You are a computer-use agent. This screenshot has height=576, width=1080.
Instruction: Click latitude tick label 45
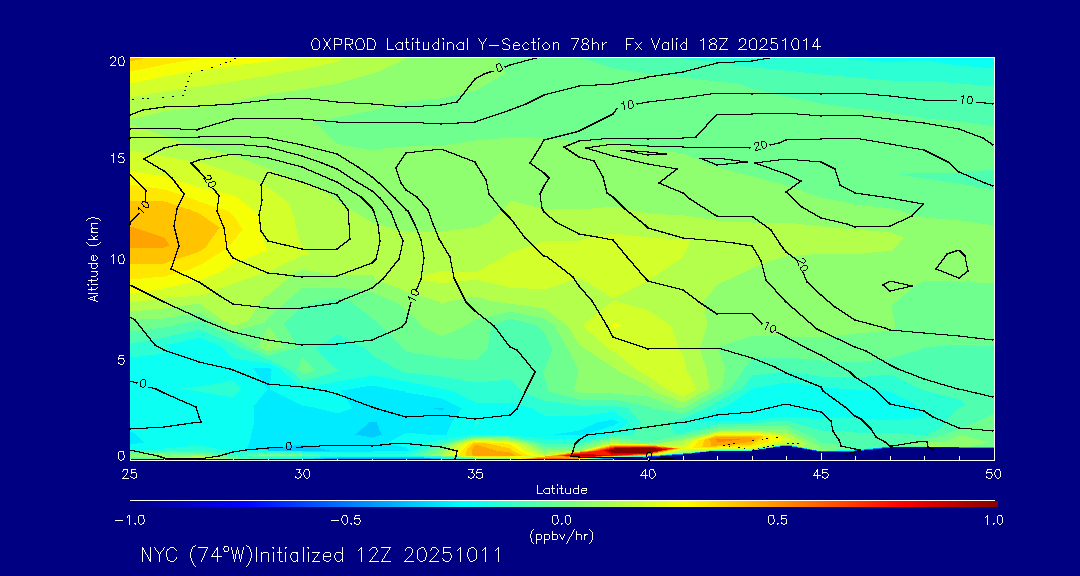point(820,474)
